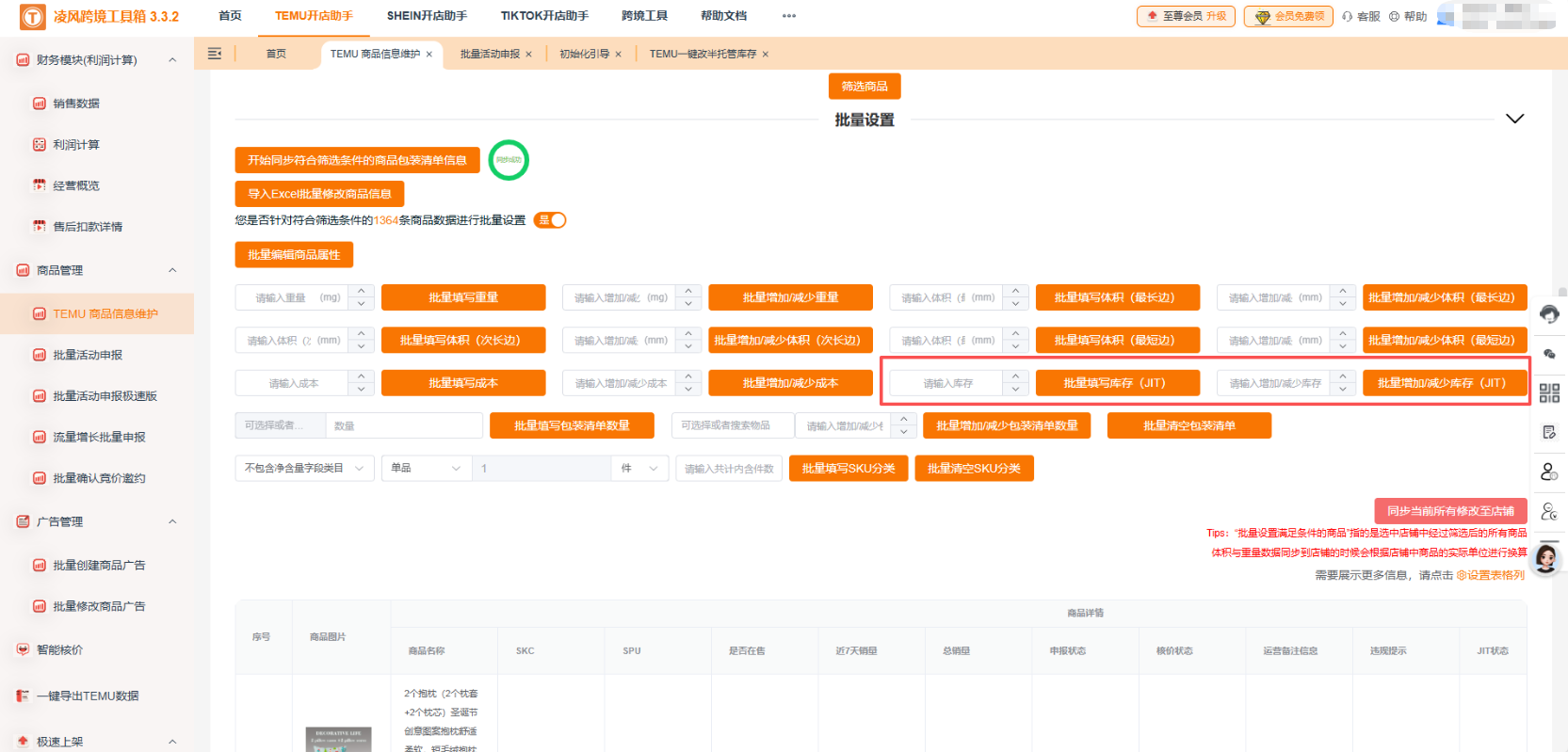Click the 请输入库存 input field

coord(947,383)
